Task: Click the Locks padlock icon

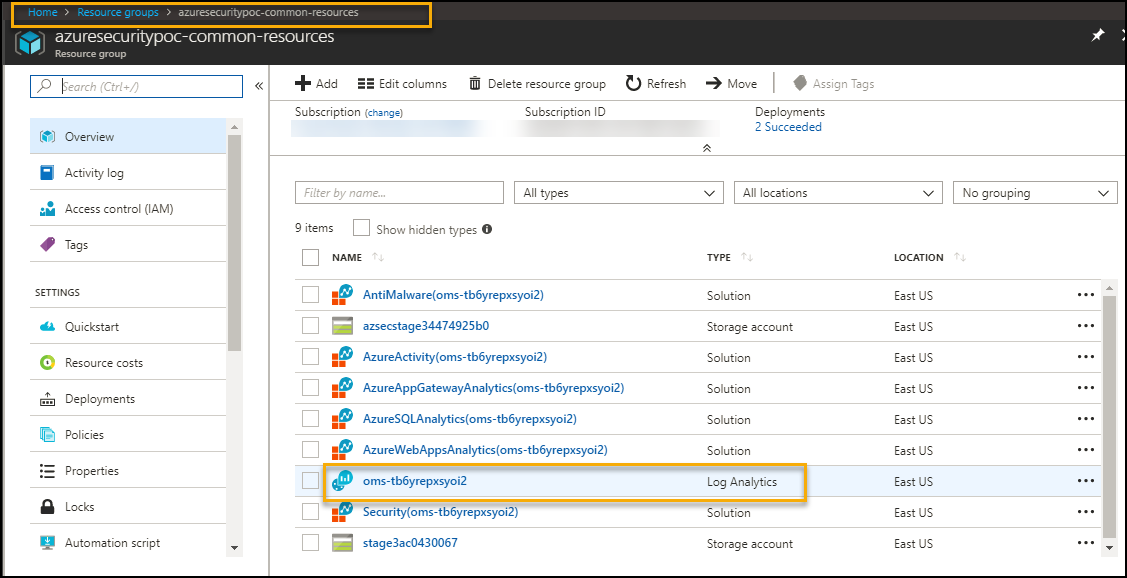Action: tap(47, 507)
